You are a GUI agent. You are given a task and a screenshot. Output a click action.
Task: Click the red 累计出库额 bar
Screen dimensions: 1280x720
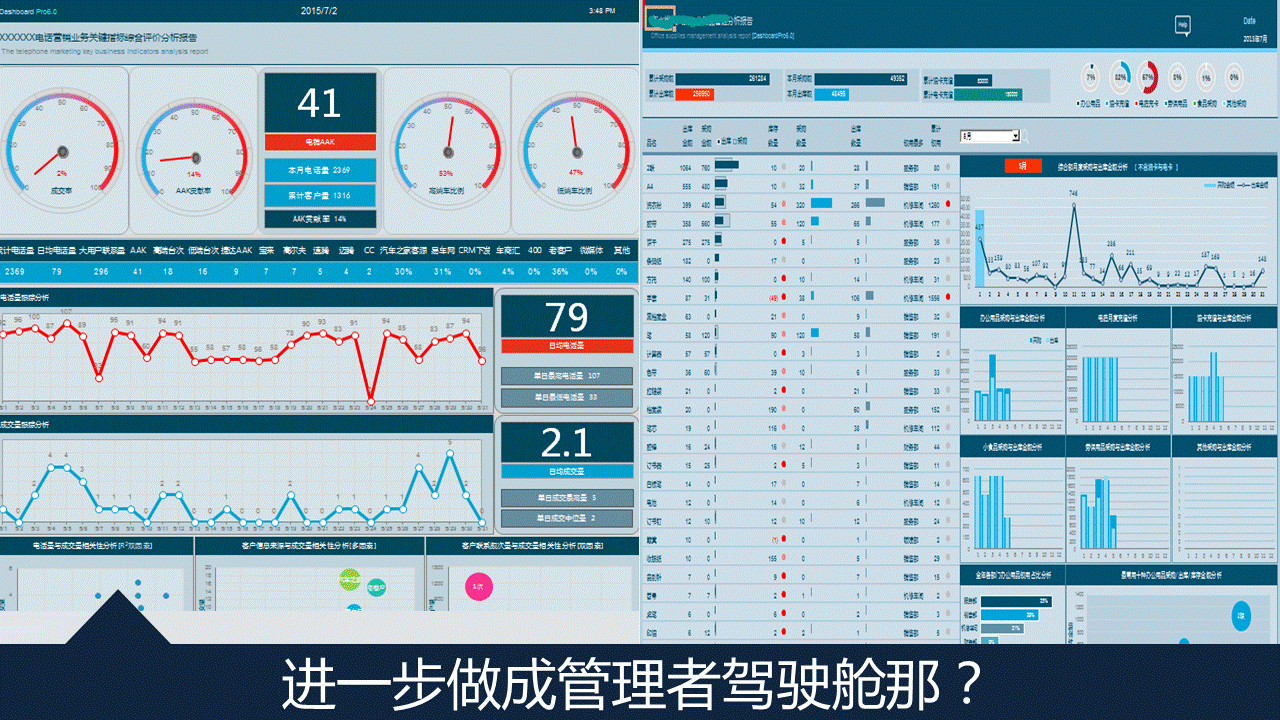pos(694,94)
